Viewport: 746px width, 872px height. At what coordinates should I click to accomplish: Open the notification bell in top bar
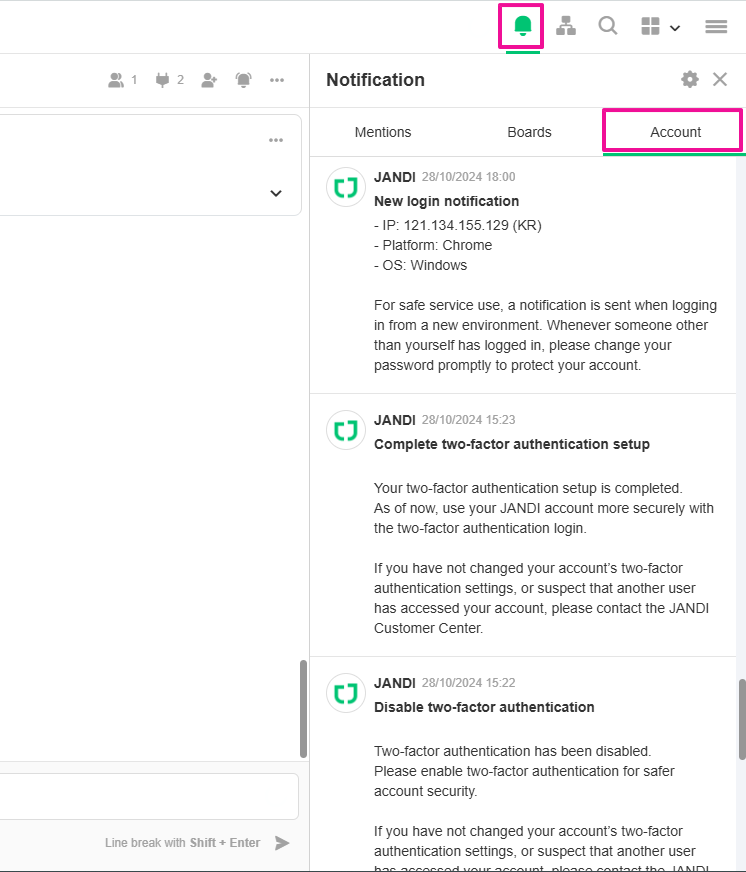tap(522, 26)
